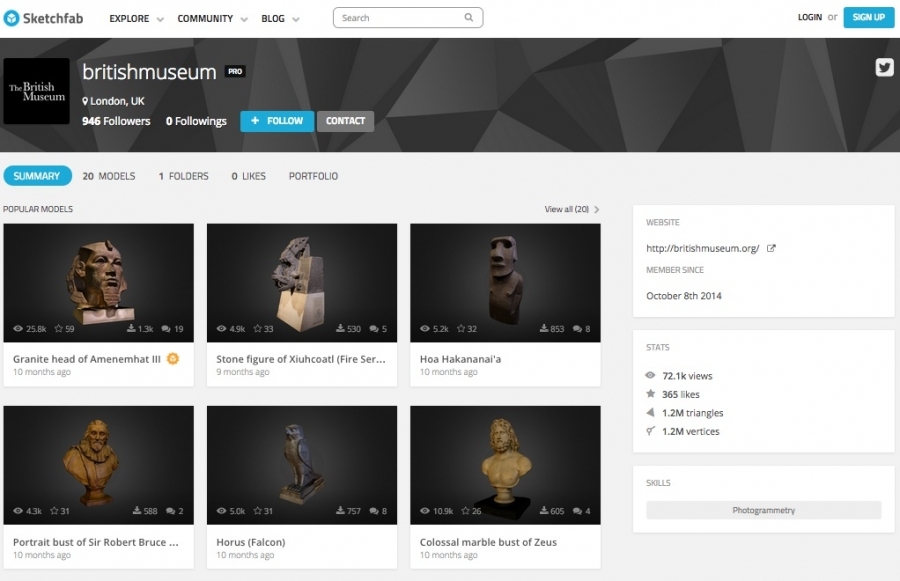Open Colossal marble bust of Zeus thumbnail
Screen dimensions: 900x581
pos(505,465)
